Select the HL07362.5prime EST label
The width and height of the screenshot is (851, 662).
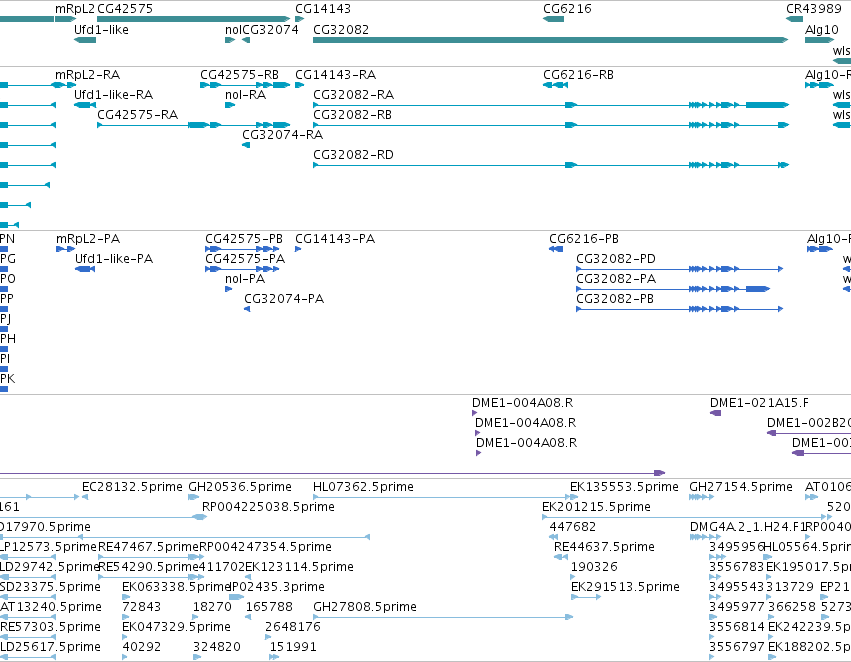point(363,487)
